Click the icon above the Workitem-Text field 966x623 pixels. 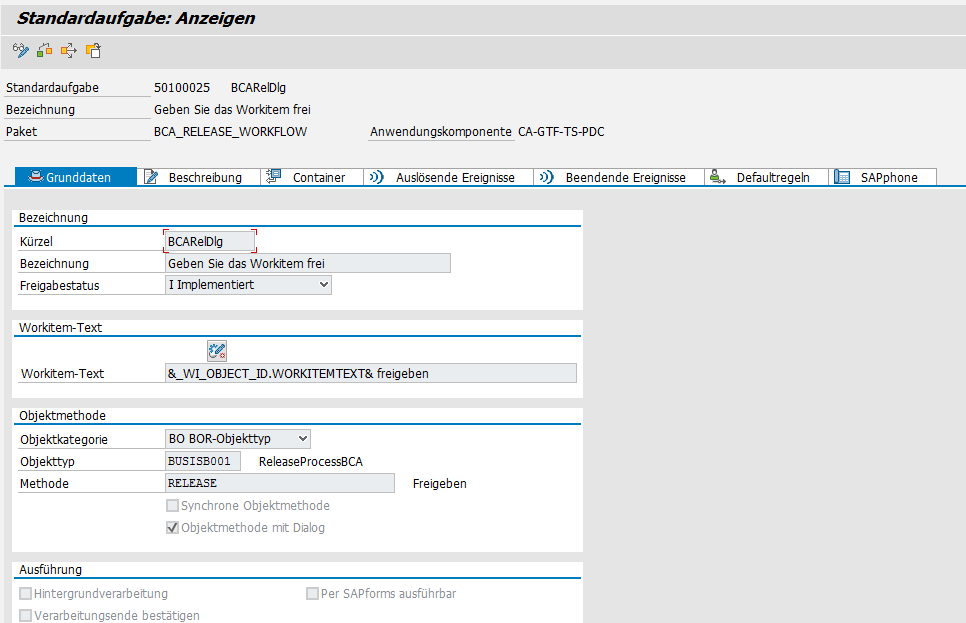pyautogui.click(x=217, y=350)
